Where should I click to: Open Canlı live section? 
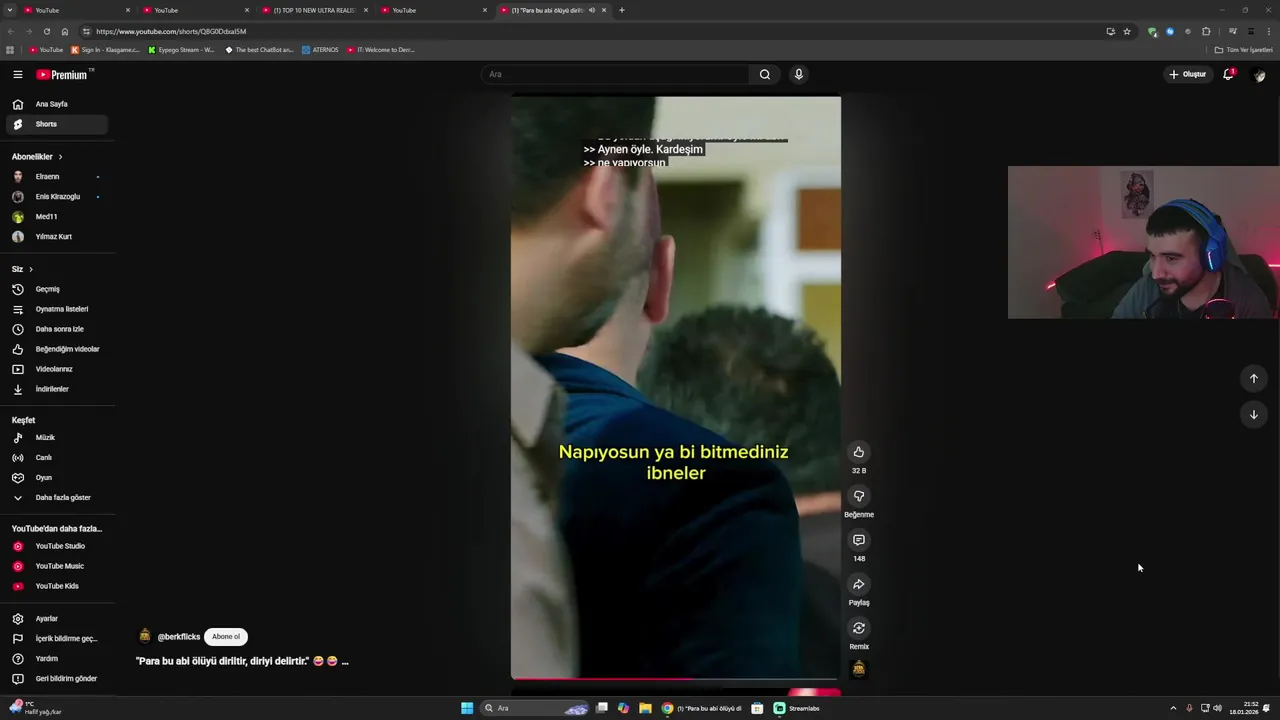point(56,458)
